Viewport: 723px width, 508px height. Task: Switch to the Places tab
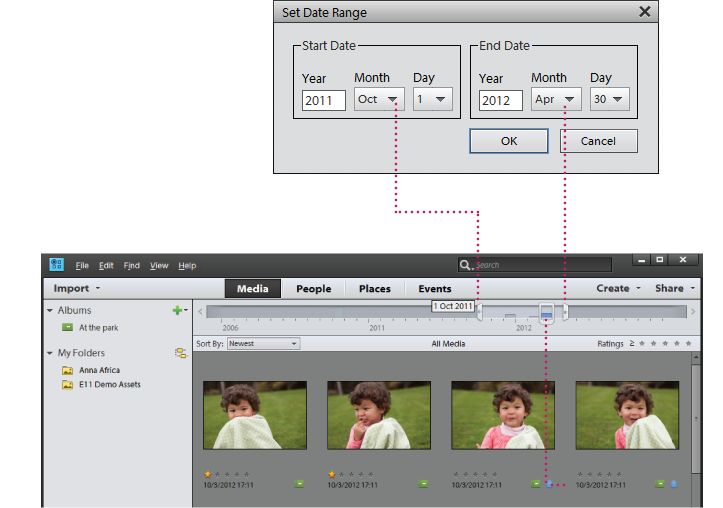coord(374,289)
